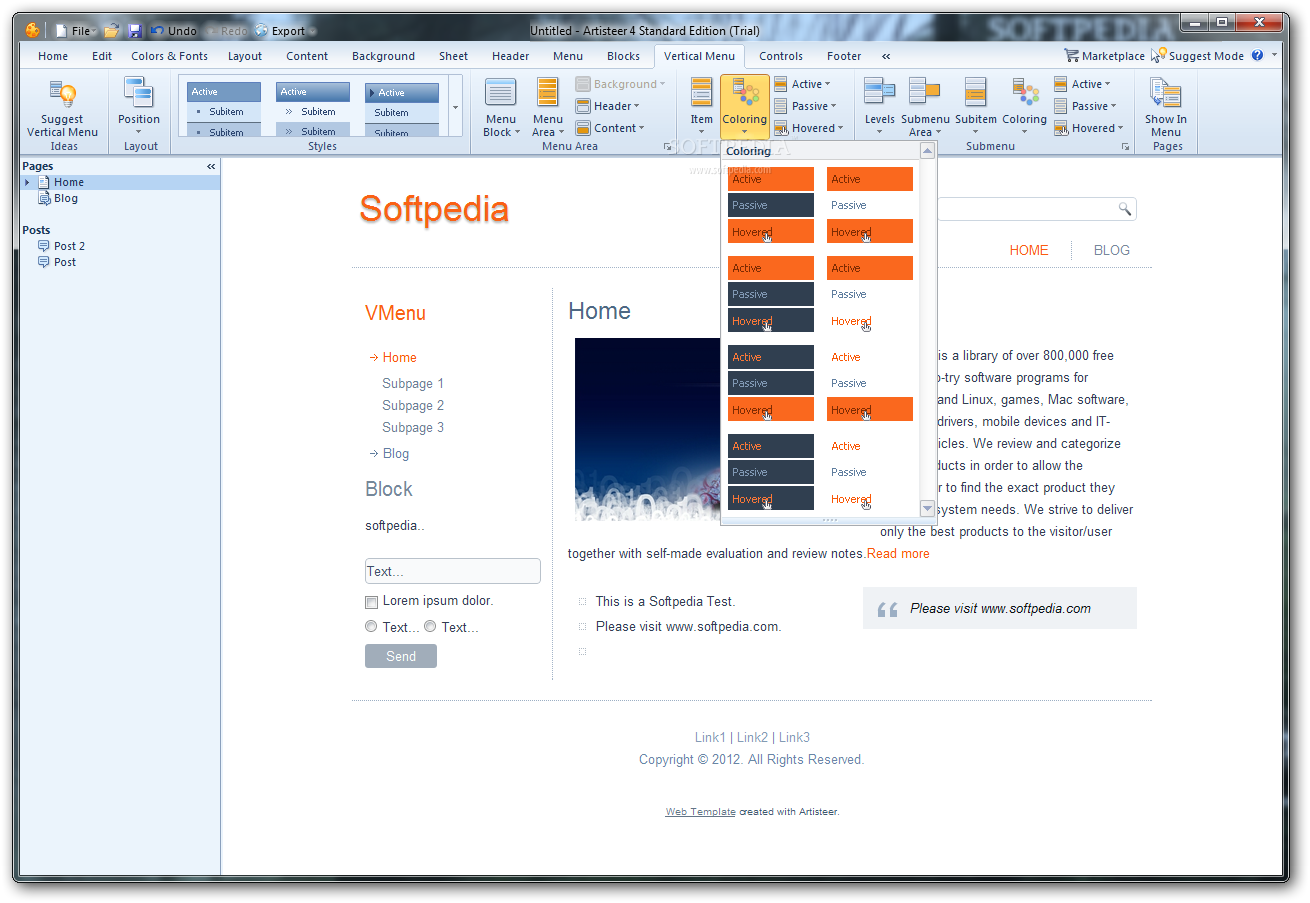Screen dimensions: 1310x903
Task: Open the Sheet ribbon tab
Action: point(453,56)
